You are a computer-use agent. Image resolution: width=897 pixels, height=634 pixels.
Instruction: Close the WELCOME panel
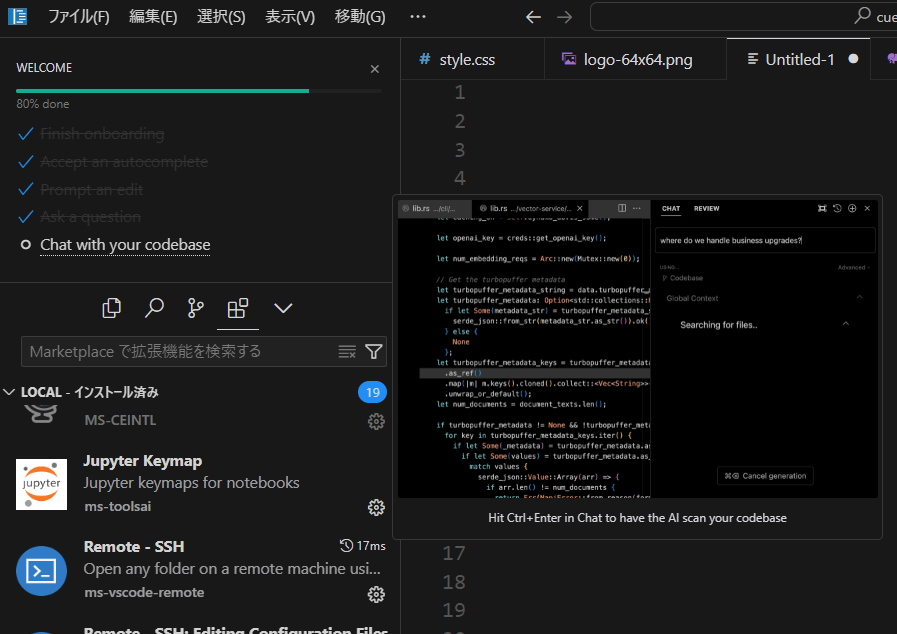point(375,69)
